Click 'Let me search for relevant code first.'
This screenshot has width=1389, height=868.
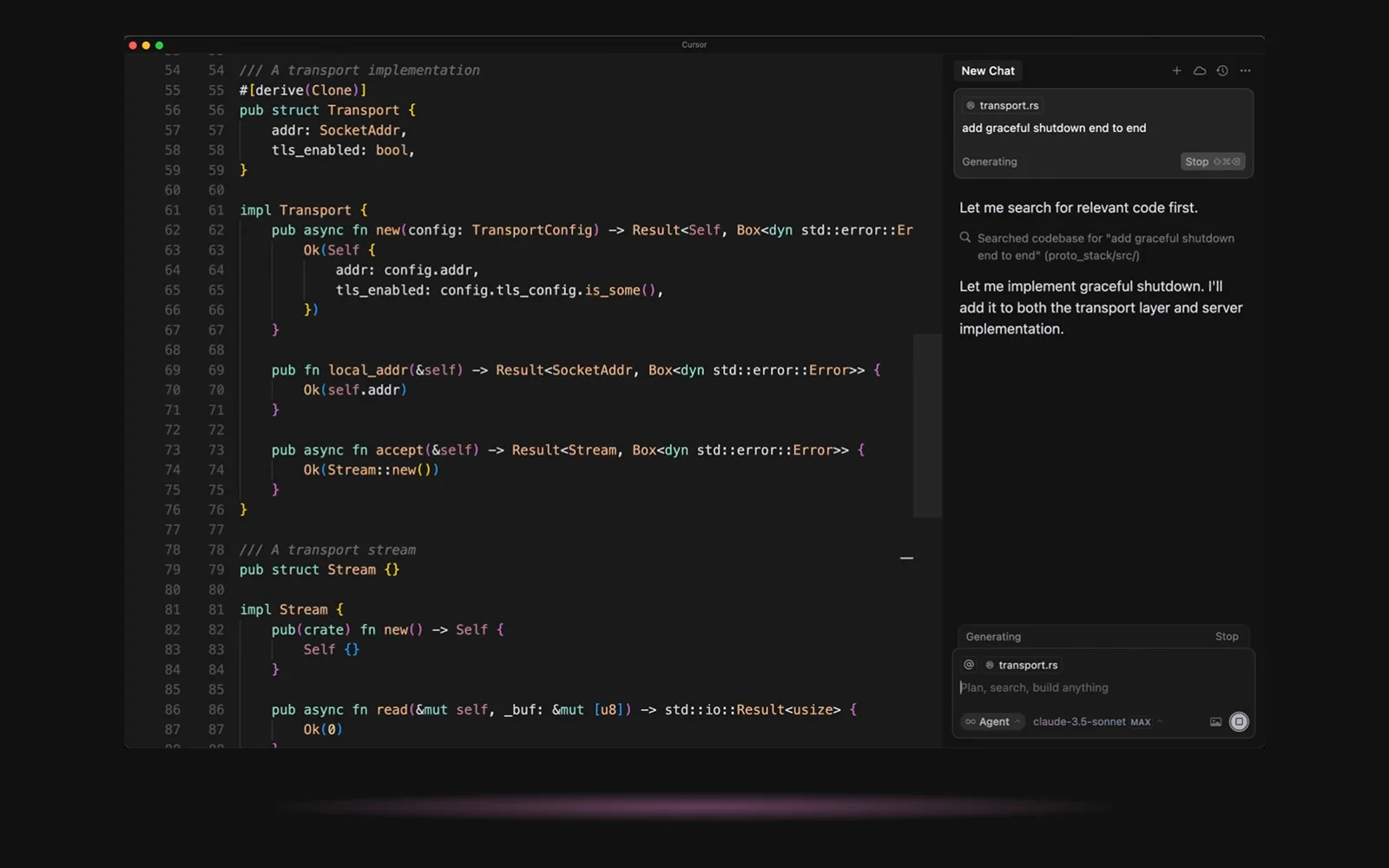1078,207
